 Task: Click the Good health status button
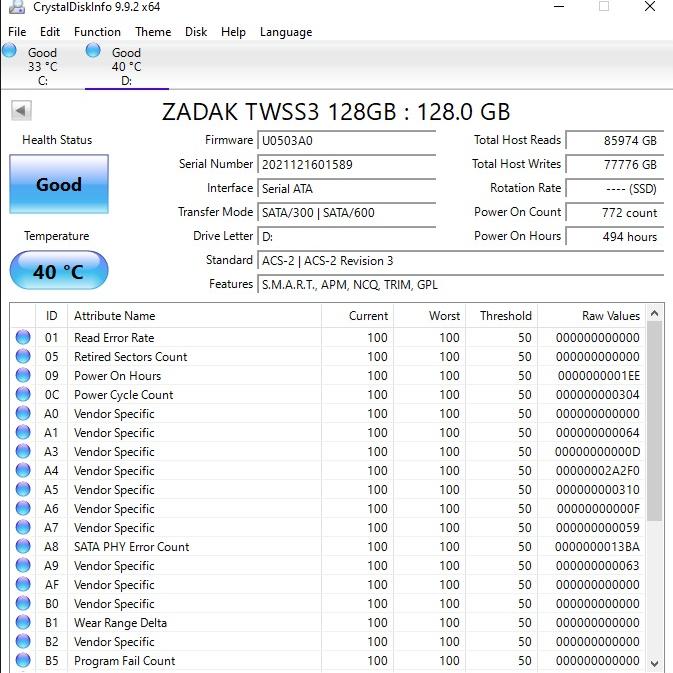(x=59, y=184)
